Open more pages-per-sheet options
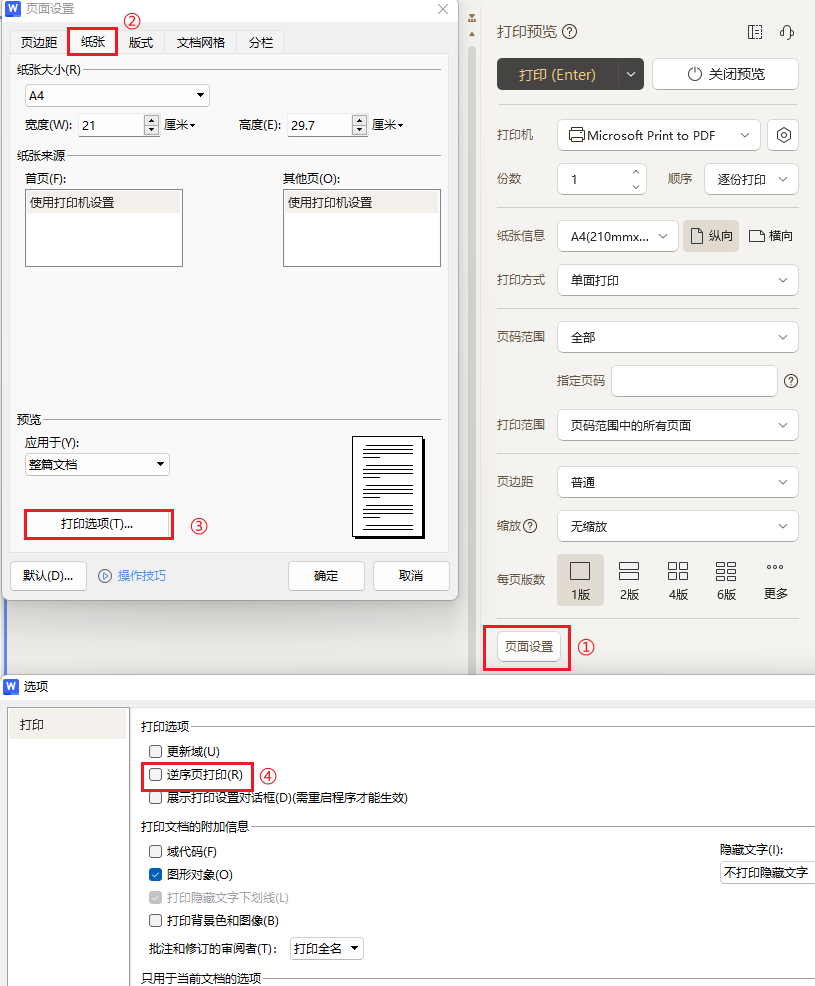Screen dimensions: 815x986 click(x=775, y=580)
